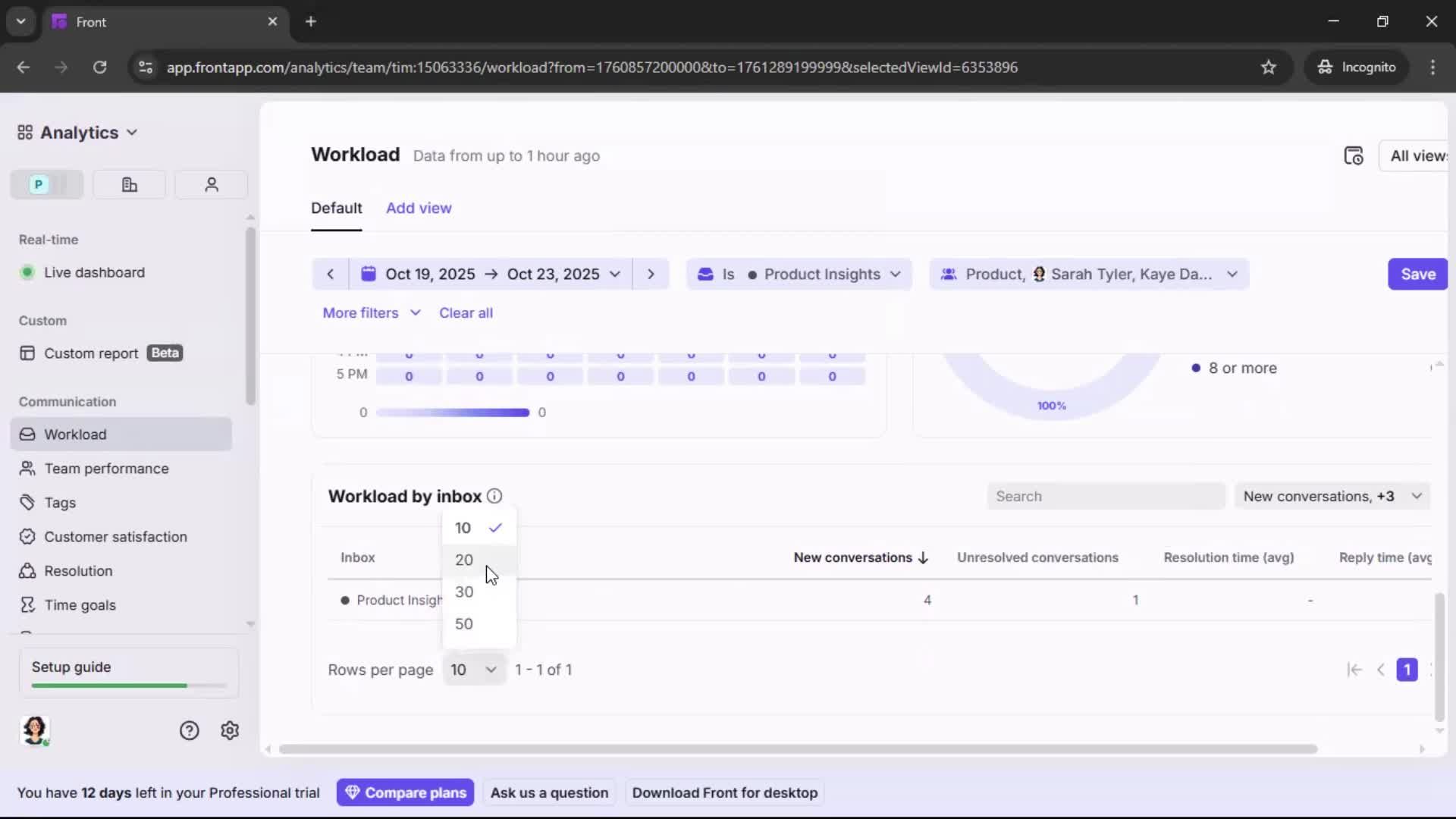Open Customer satisfaction analytics

114,536
